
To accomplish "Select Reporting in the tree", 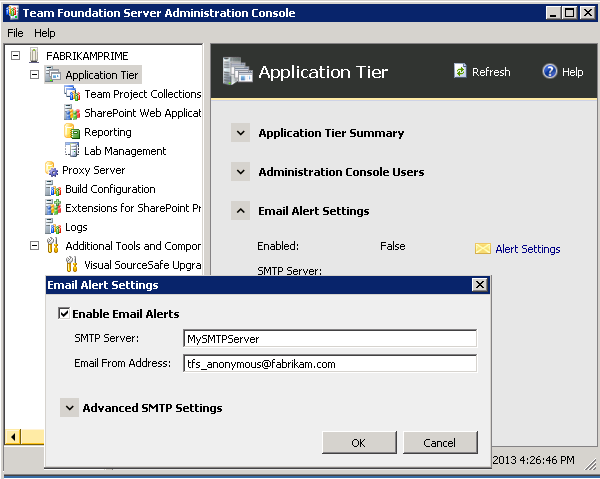I will pos(108,132).
